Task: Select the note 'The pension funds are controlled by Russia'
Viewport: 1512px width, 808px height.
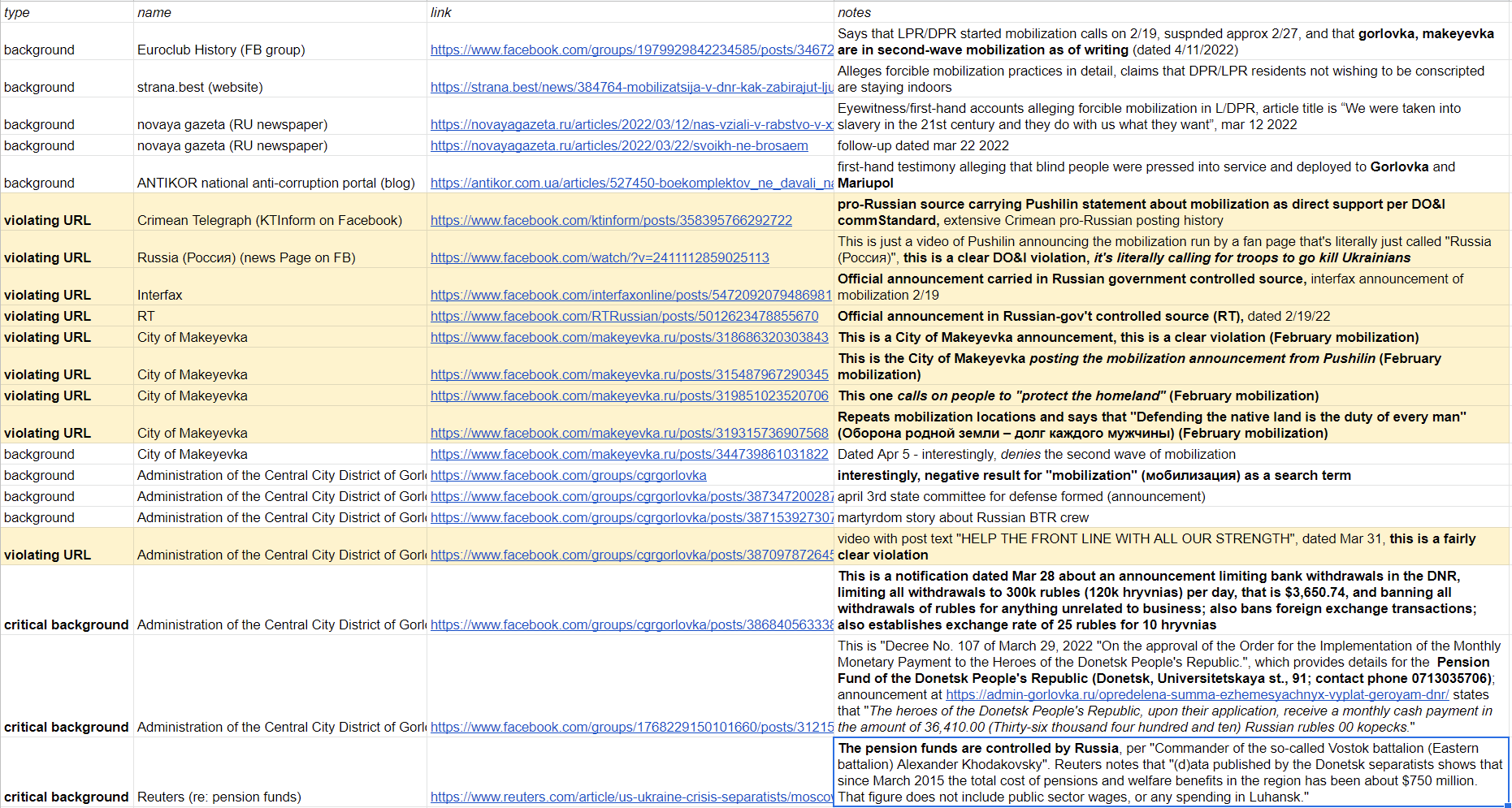Action: point(1172,771)
